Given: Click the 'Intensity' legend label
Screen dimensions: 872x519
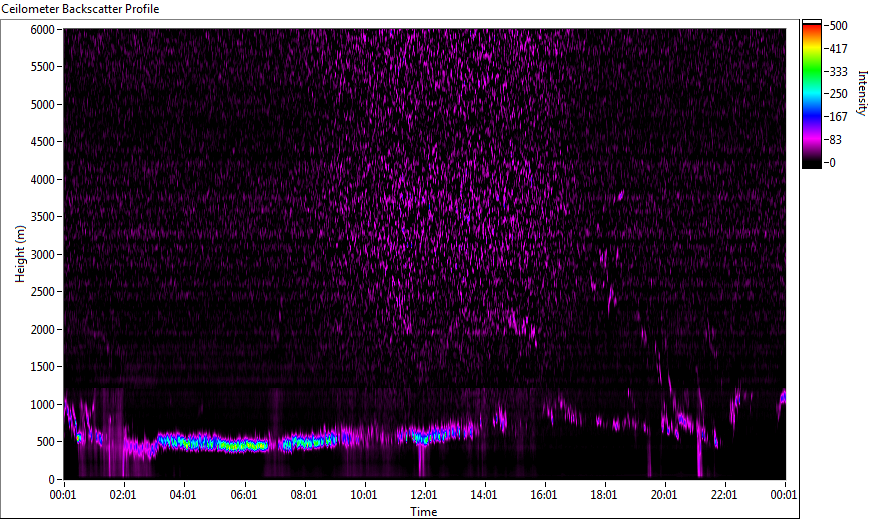Looking at the screenshot, I should click(863, 93).
